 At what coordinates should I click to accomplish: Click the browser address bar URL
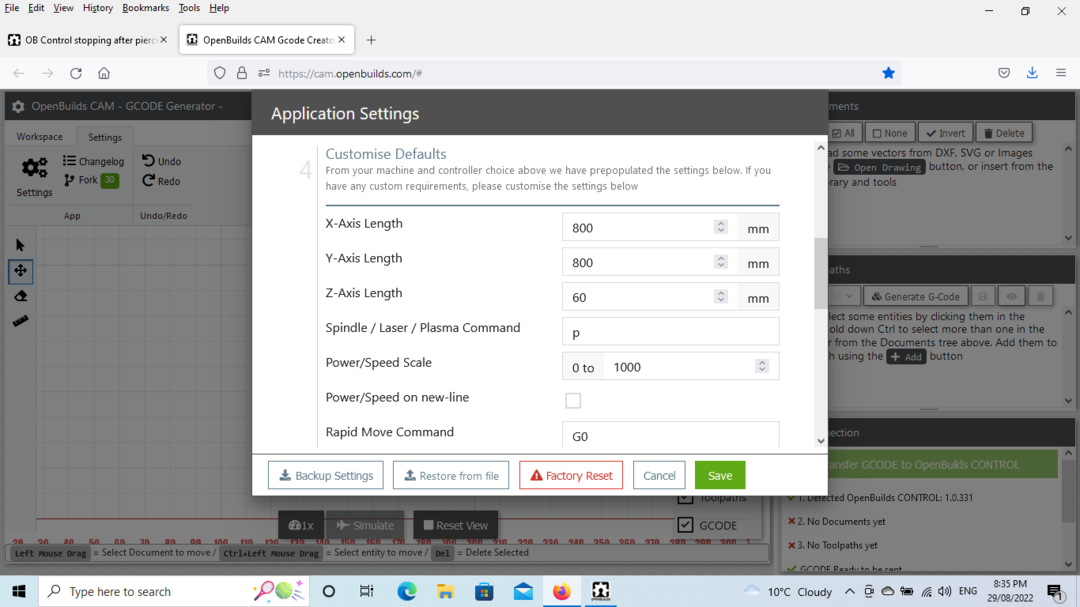350,74
